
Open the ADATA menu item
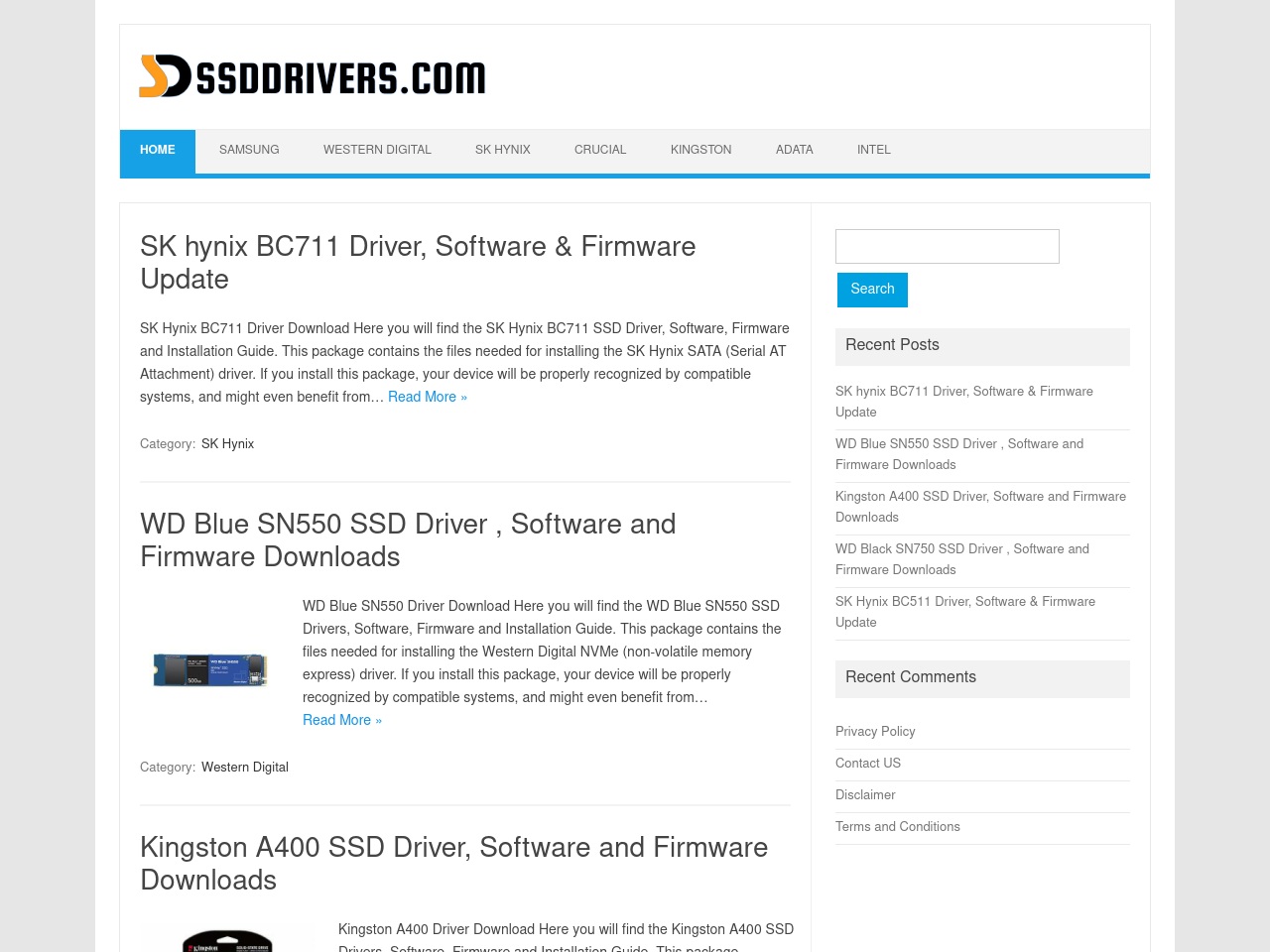click(795, 151)
